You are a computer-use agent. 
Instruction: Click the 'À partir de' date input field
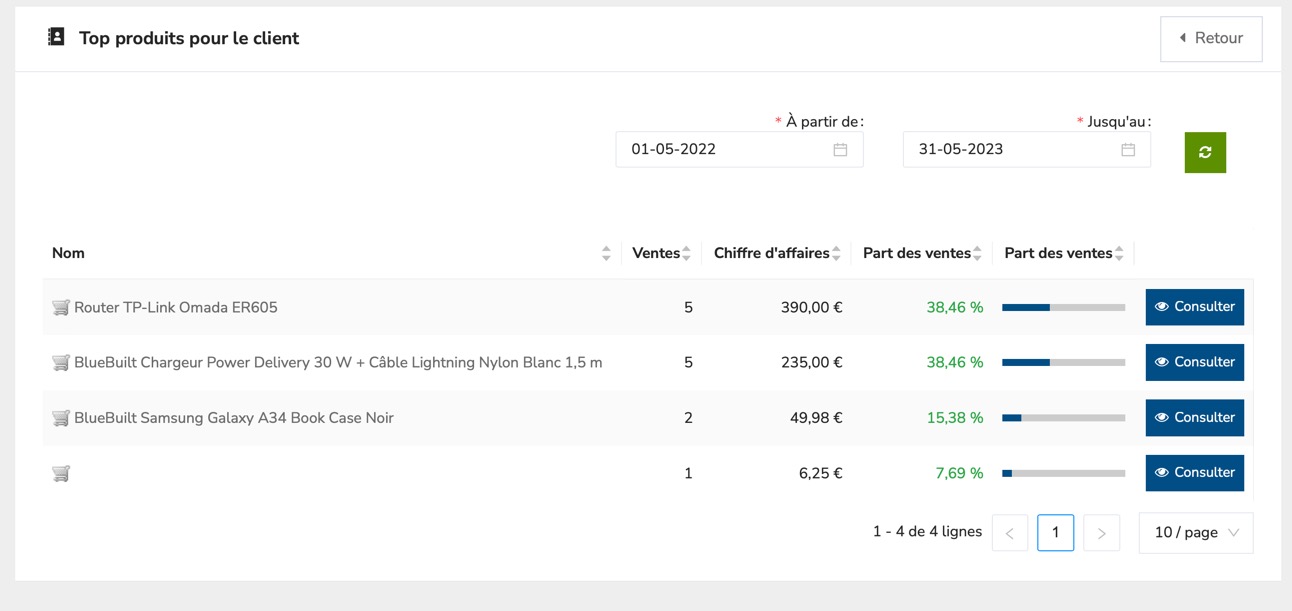[x=725, y=150]
